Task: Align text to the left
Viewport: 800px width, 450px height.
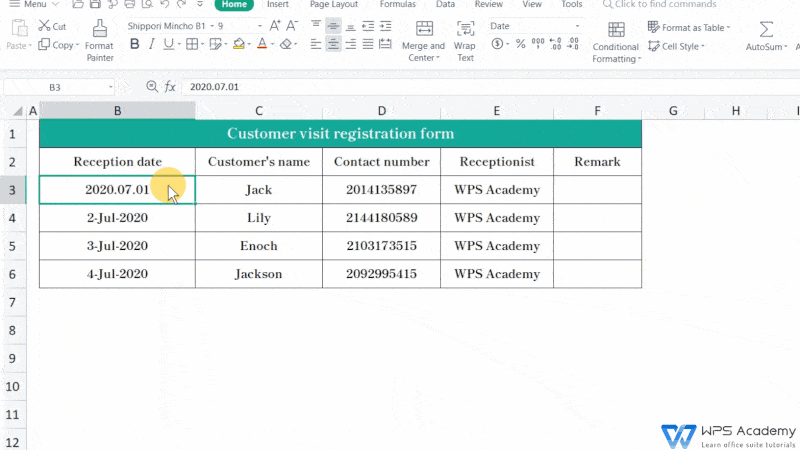Action: click(316, 44)
